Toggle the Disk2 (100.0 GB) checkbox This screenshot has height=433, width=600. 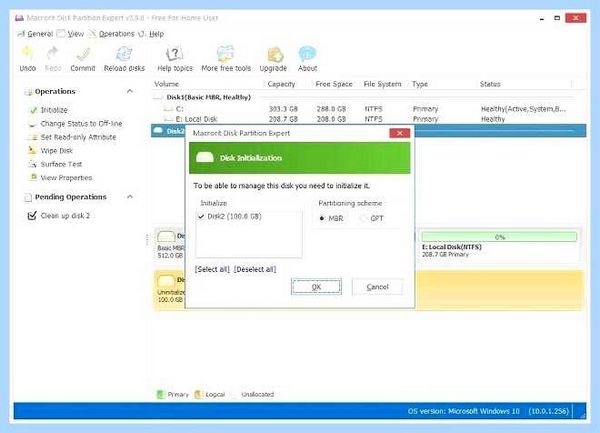click(x=201, y=216)
